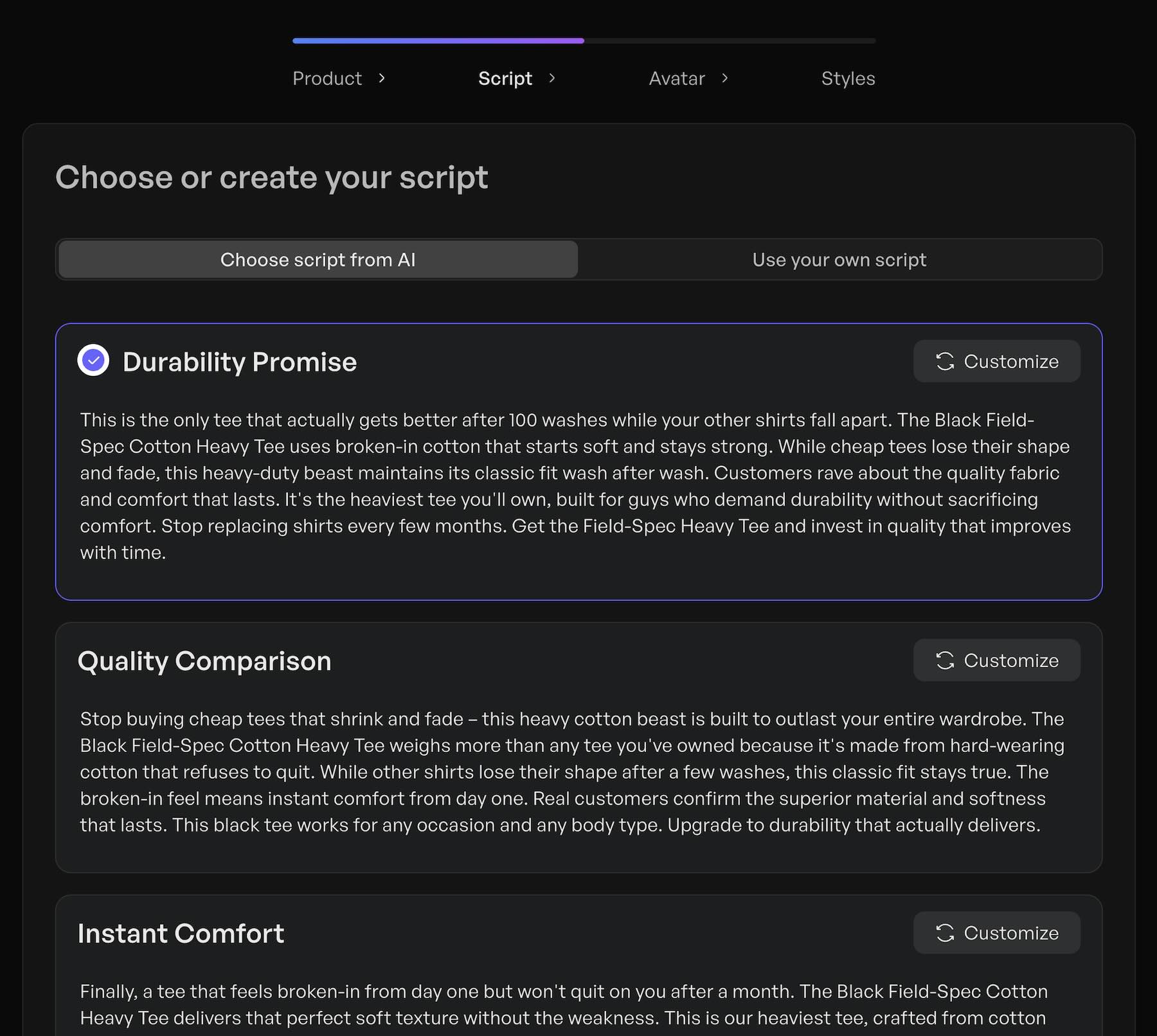Click the regenerate icon on Quality Comparison's Customize button
The height and width of the screenshot is (1036, 1157).
pyautogui.click(x=945, y=660)
